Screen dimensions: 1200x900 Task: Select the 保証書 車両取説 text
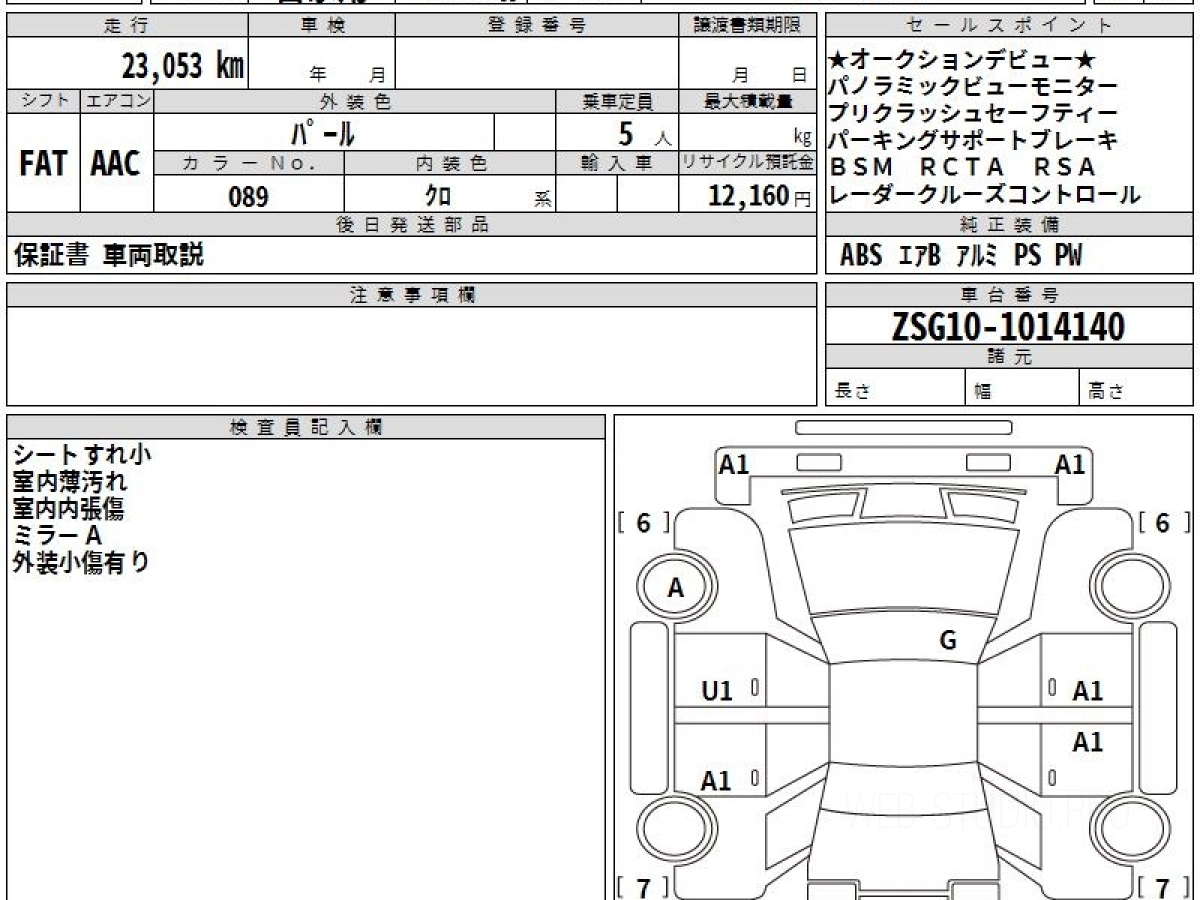click(x=109, y=255)
